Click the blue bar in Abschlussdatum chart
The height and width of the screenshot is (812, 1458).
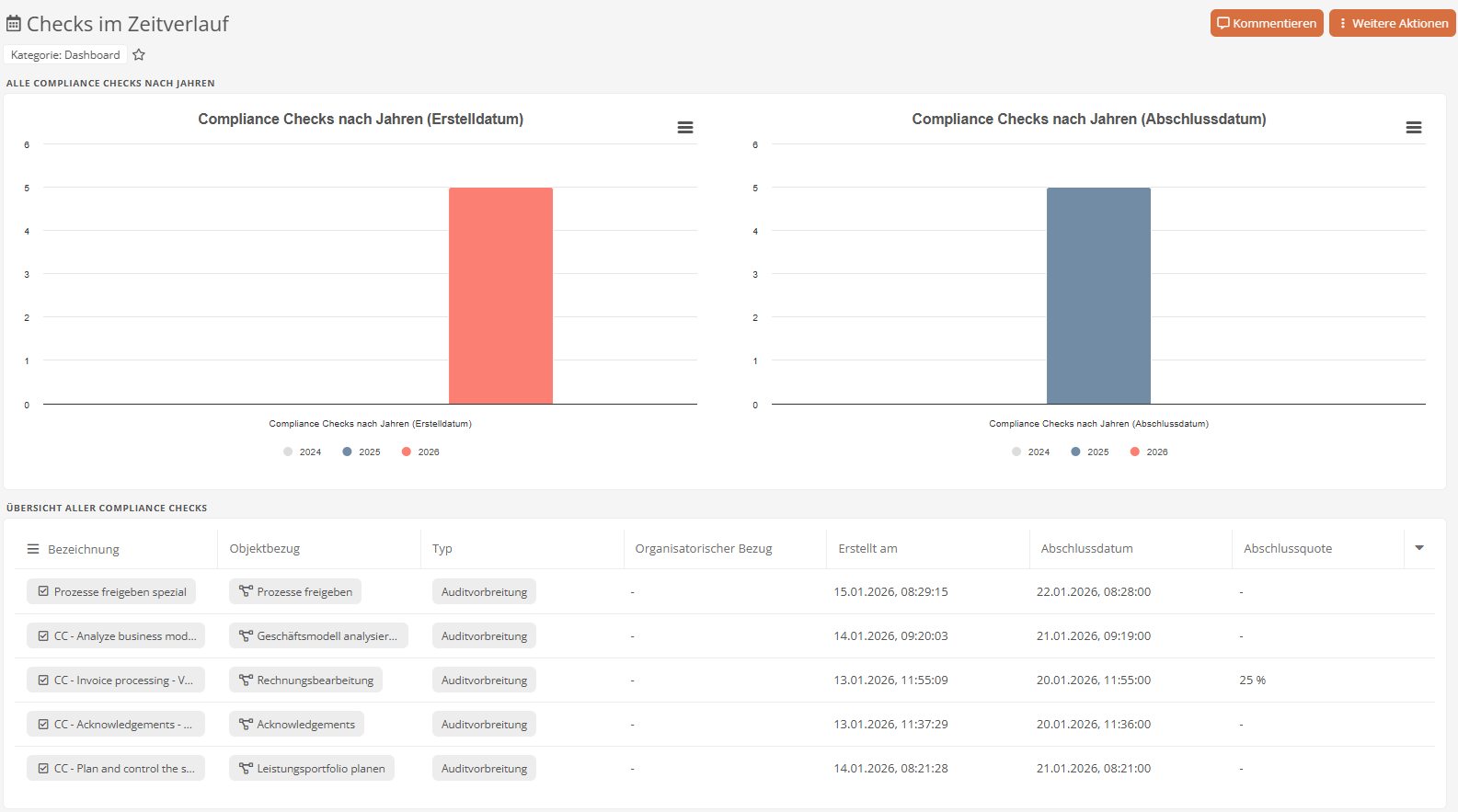1098,295
